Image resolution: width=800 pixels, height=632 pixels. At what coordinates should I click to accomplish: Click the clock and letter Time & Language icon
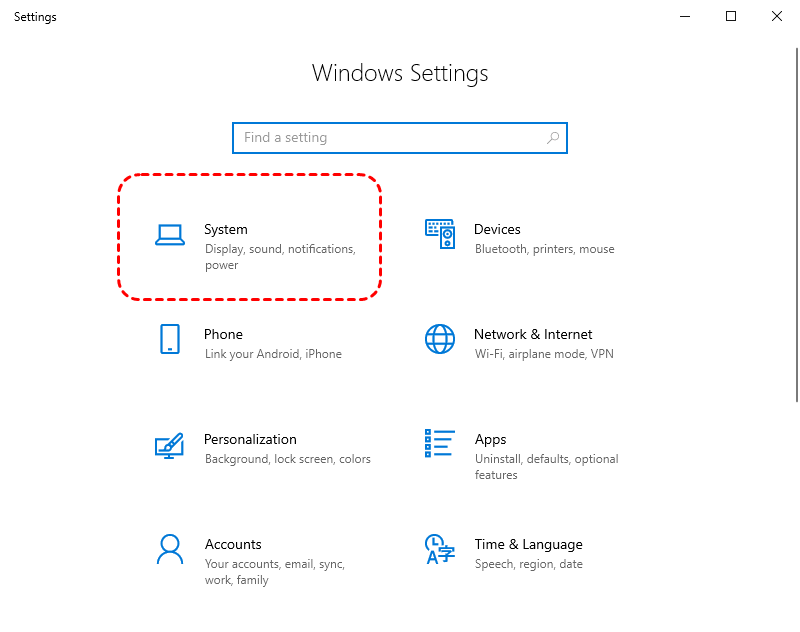coord(440,549)
